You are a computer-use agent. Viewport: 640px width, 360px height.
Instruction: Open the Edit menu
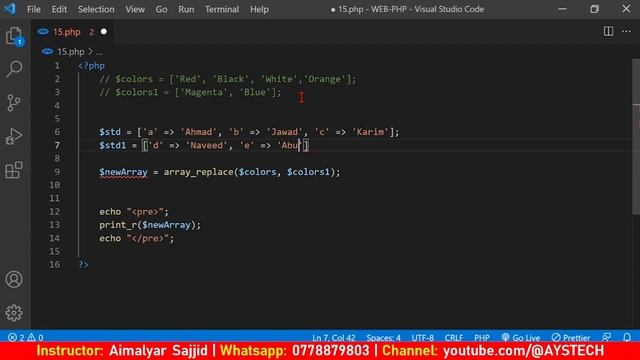(x=59, y=9)
